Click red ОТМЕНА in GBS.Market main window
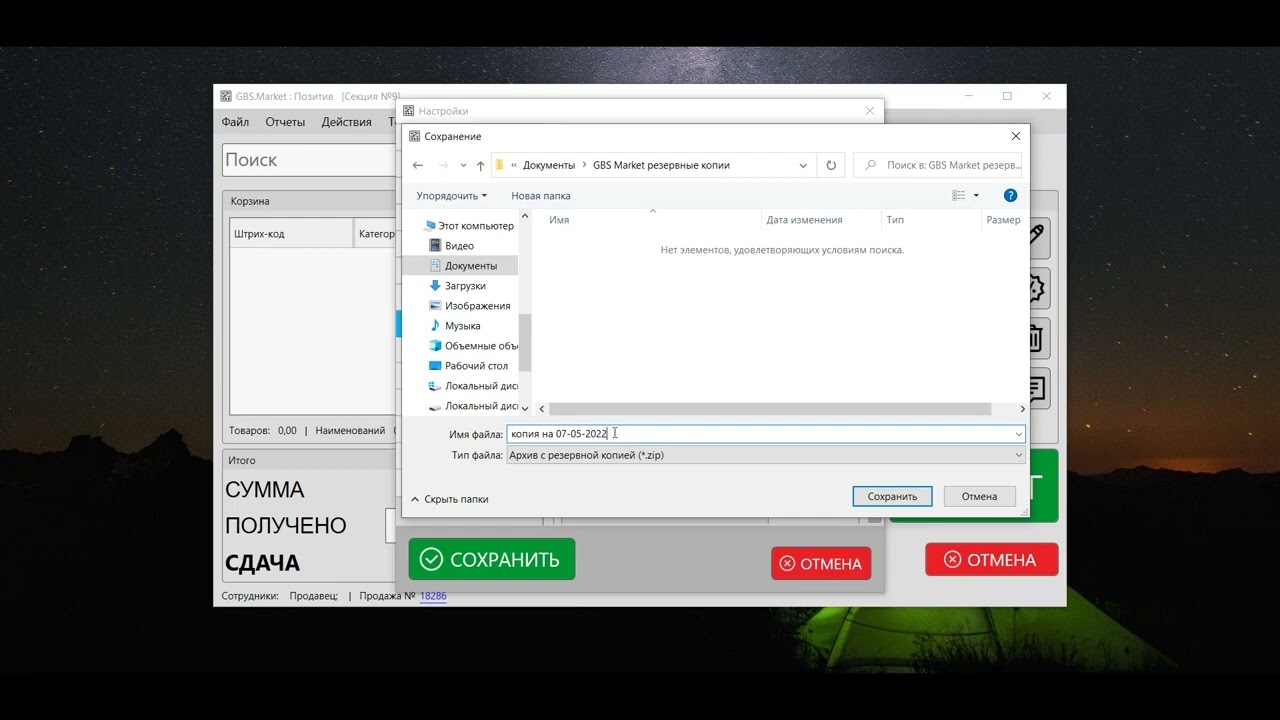This screenshot has height=720, width=1280. [991, 559]
